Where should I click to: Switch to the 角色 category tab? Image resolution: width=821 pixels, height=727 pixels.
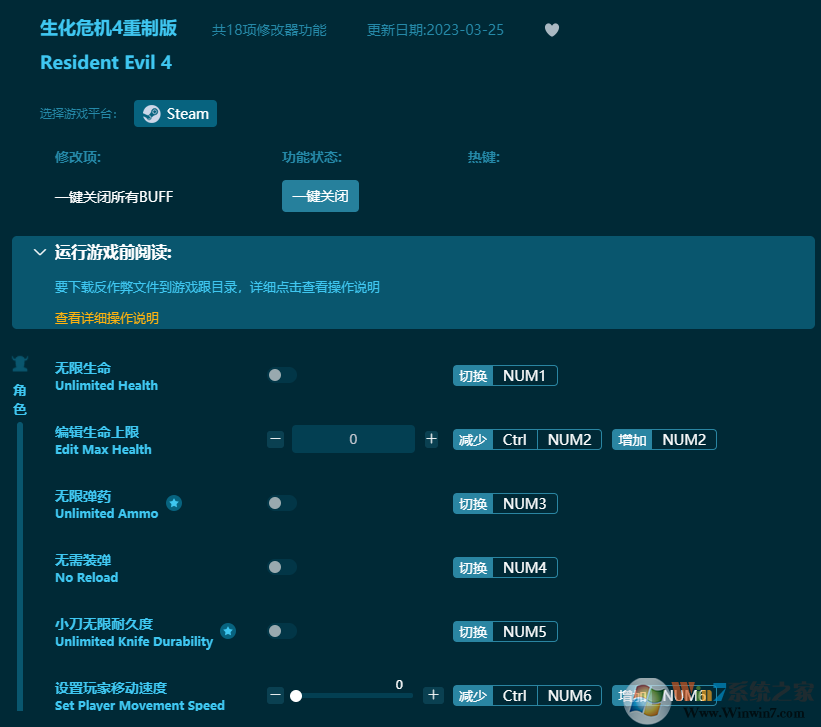point(19,398)
